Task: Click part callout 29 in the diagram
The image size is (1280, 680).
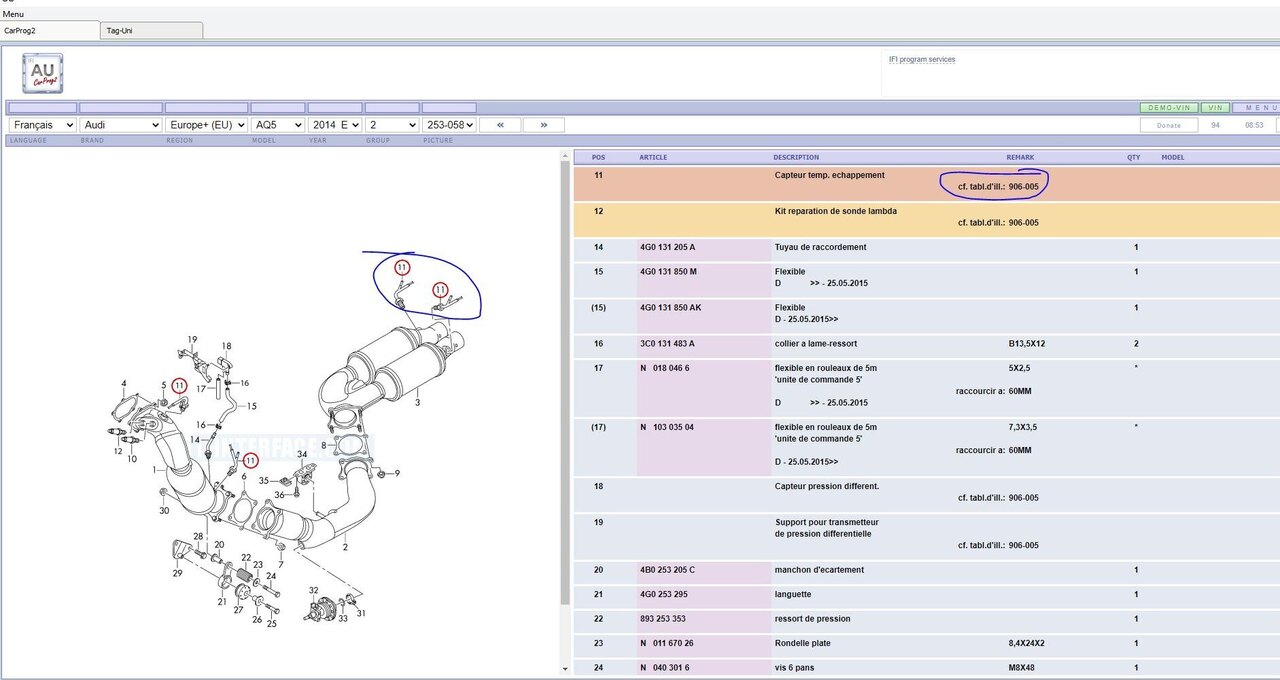Action: (x=177, y=573)
